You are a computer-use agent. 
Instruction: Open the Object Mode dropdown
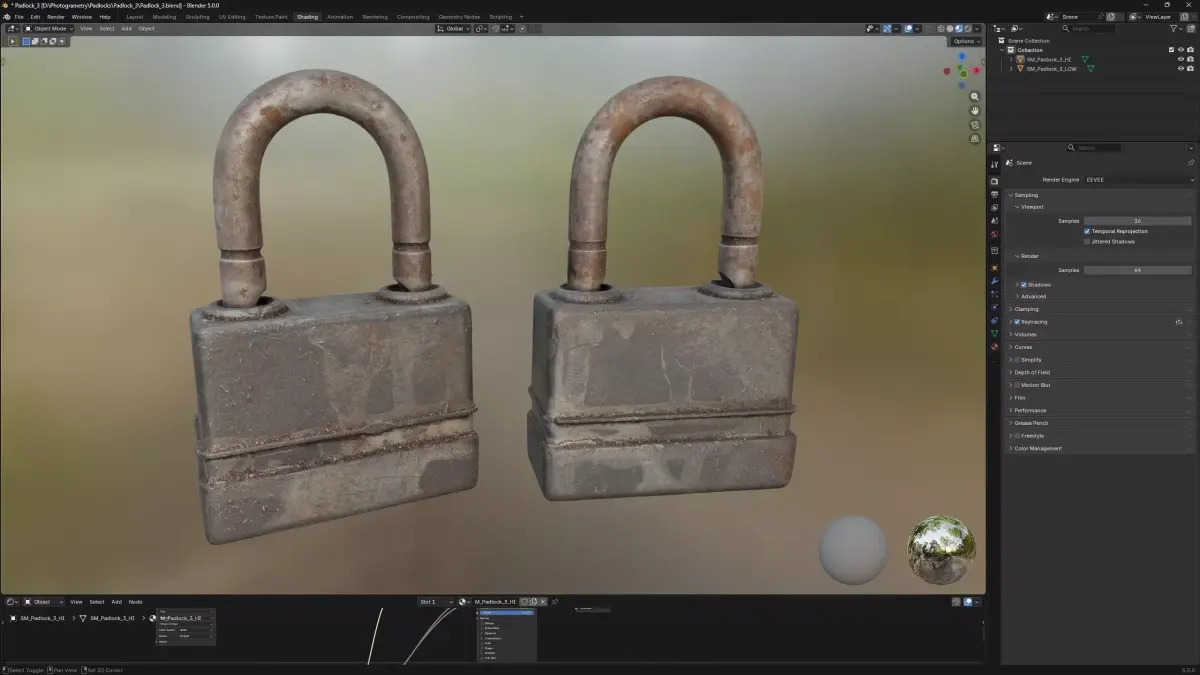(x=49, y=29)
